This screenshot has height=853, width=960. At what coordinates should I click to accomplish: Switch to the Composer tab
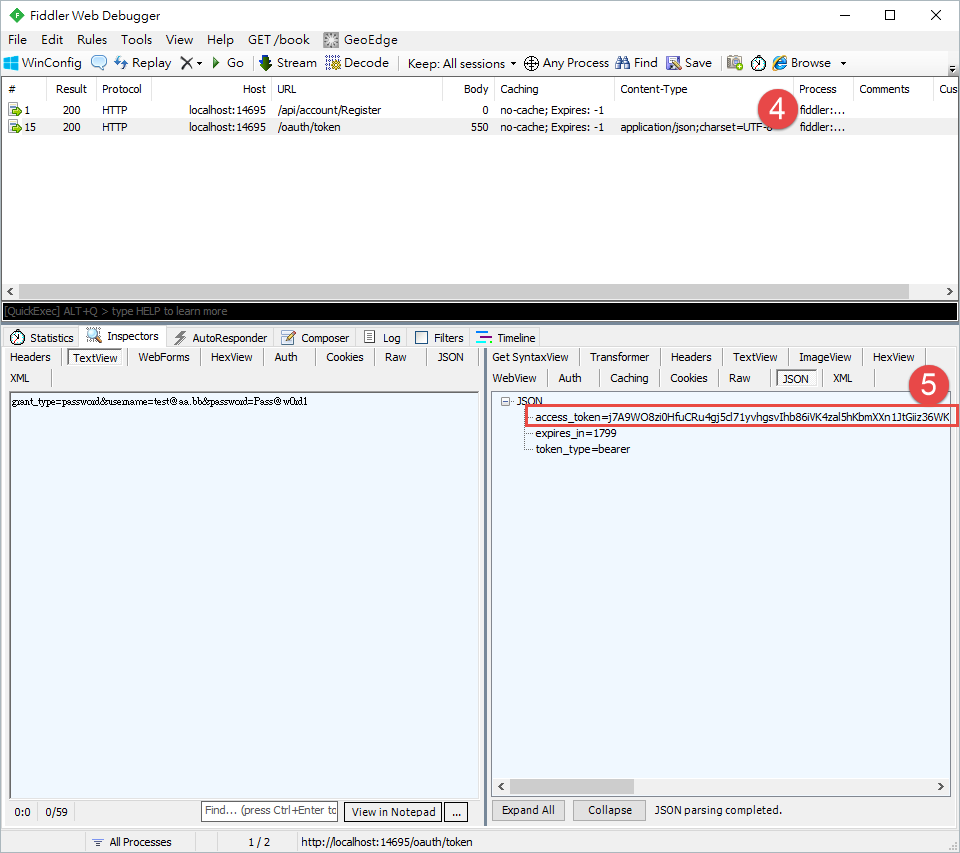[x=315, y=337]
